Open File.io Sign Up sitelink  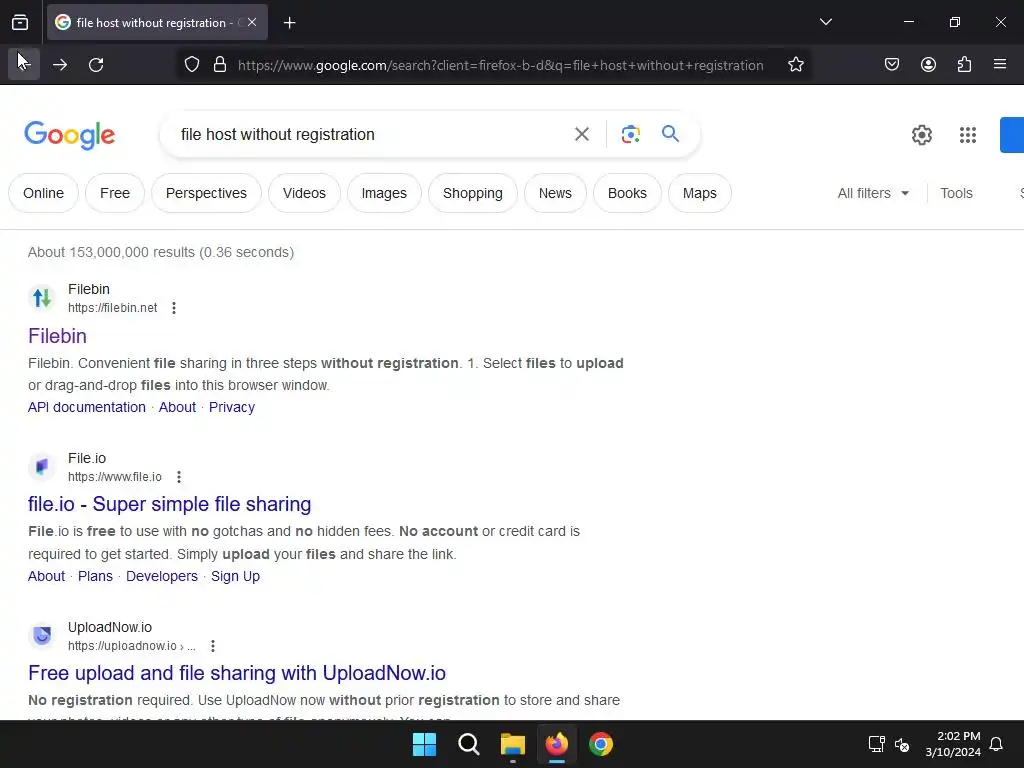(235, 576)
